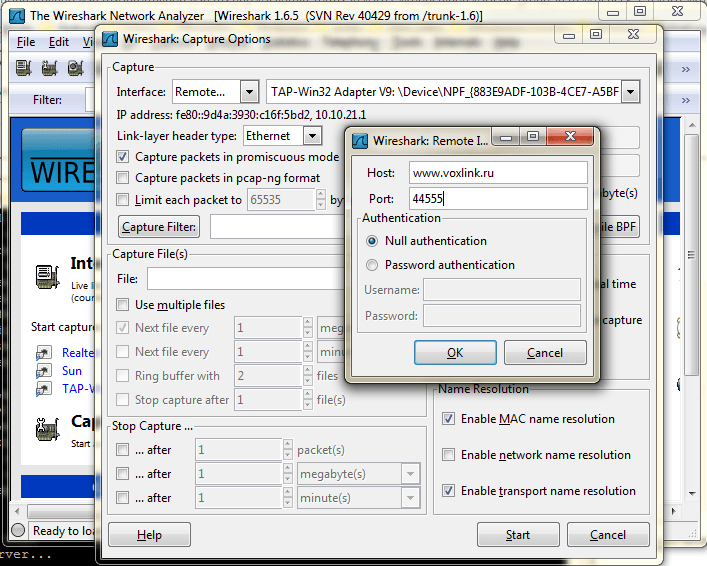Select Null authentication radio button
The width and height of the screenshot is (707, 566).
pyautogui.click(x=372, y=241)
